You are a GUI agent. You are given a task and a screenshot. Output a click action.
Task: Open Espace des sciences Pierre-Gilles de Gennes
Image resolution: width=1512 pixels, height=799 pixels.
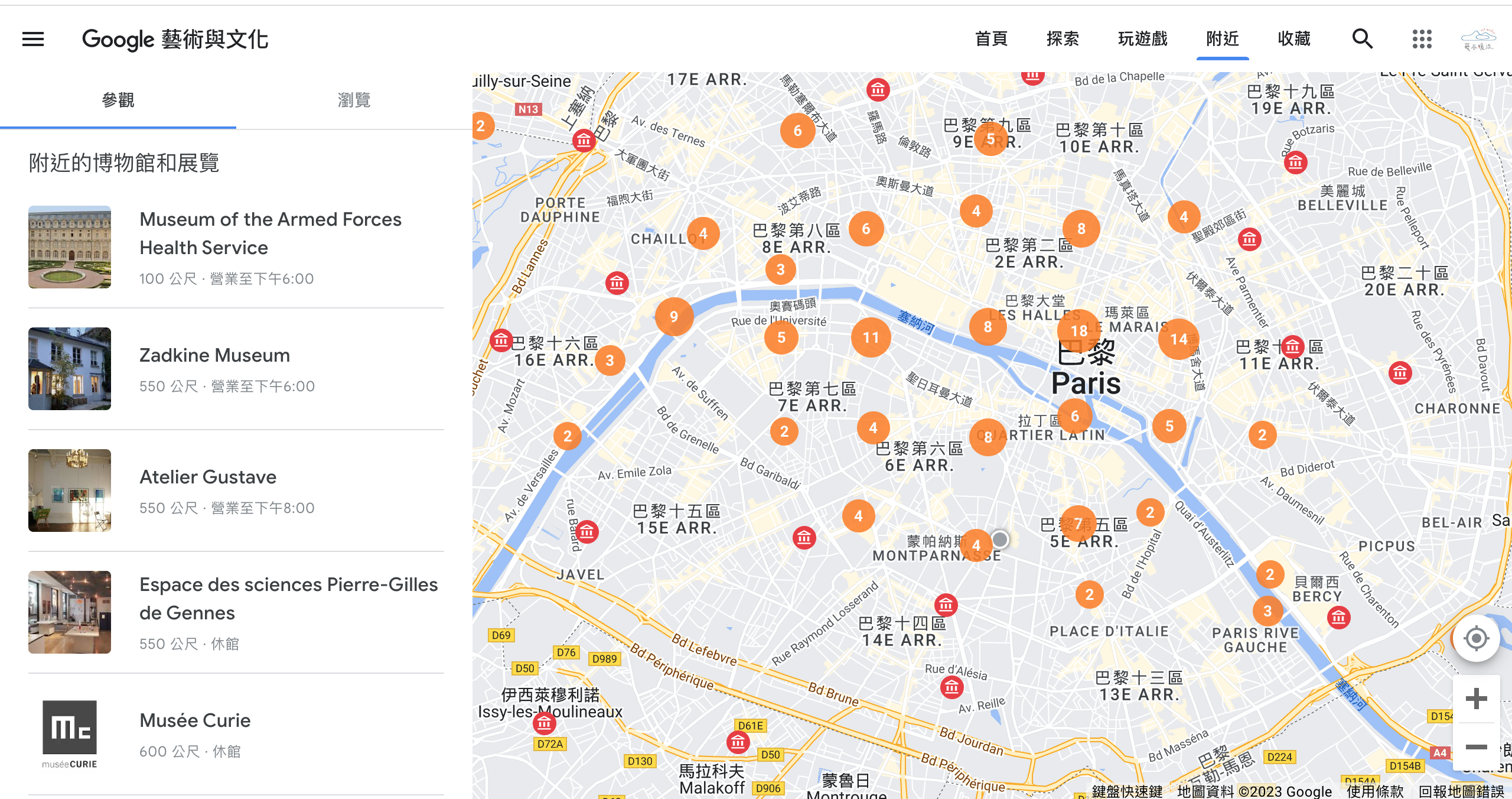pos(236,612)
